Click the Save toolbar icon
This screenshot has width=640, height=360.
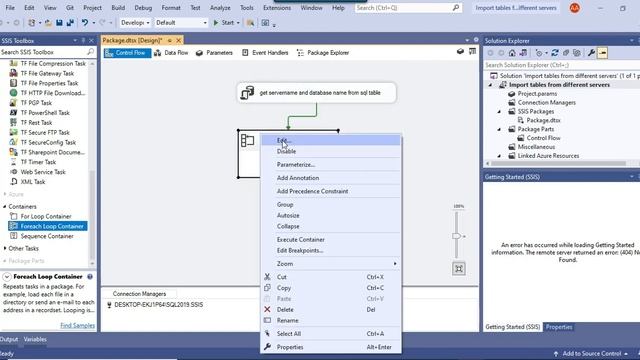click(x=59, y=23)
